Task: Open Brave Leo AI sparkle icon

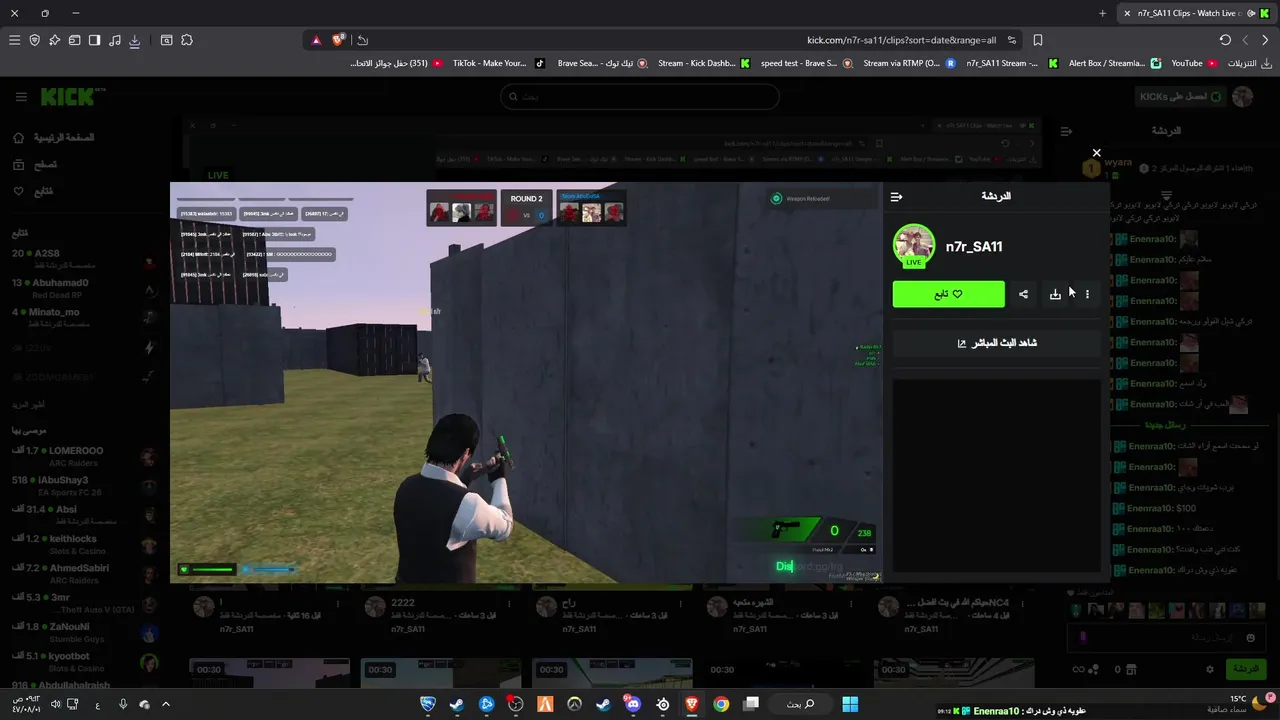Action: [54, 40]
